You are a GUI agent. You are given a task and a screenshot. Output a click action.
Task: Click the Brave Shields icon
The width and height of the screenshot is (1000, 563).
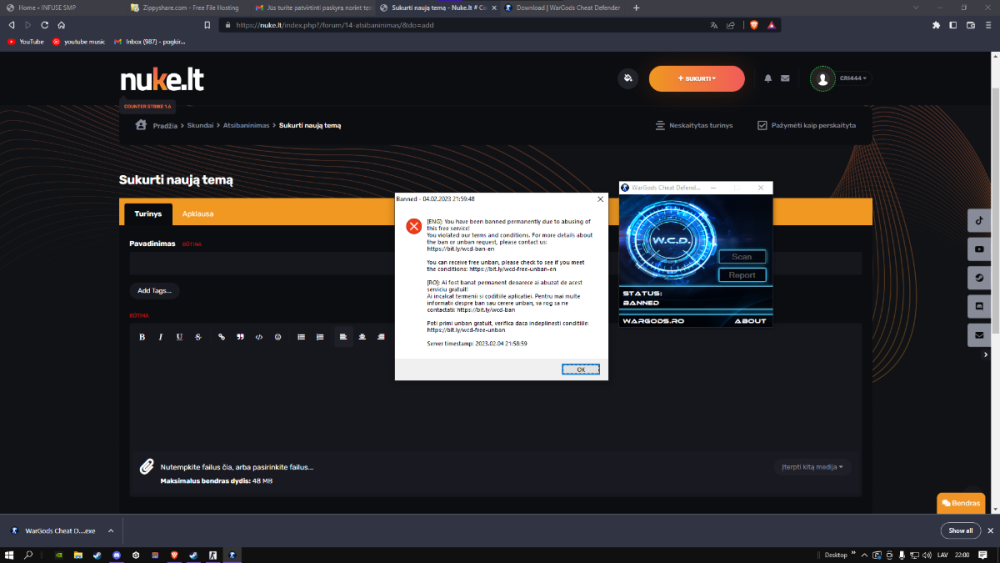(x=754, y=25)
